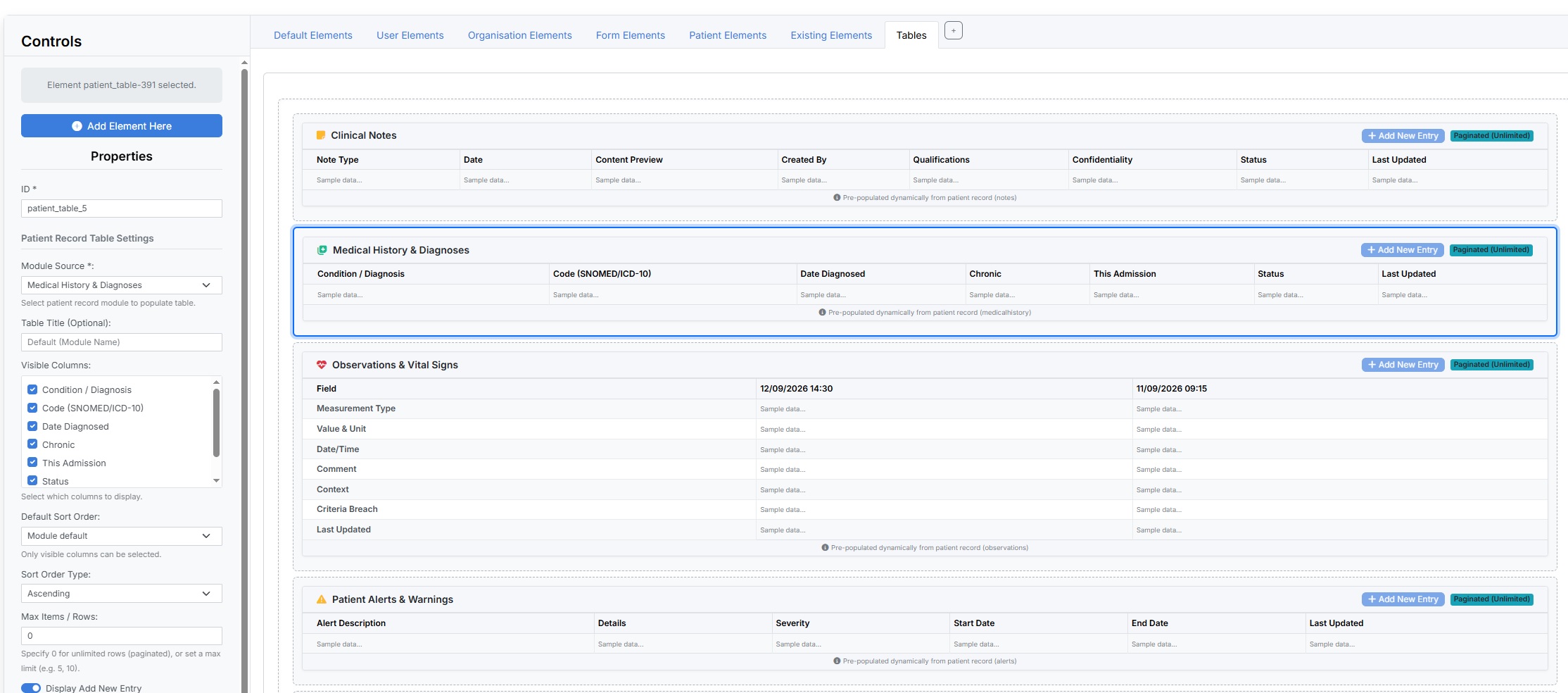Click the ID input field
The image size is (1568, 693).
pos(122,208)
